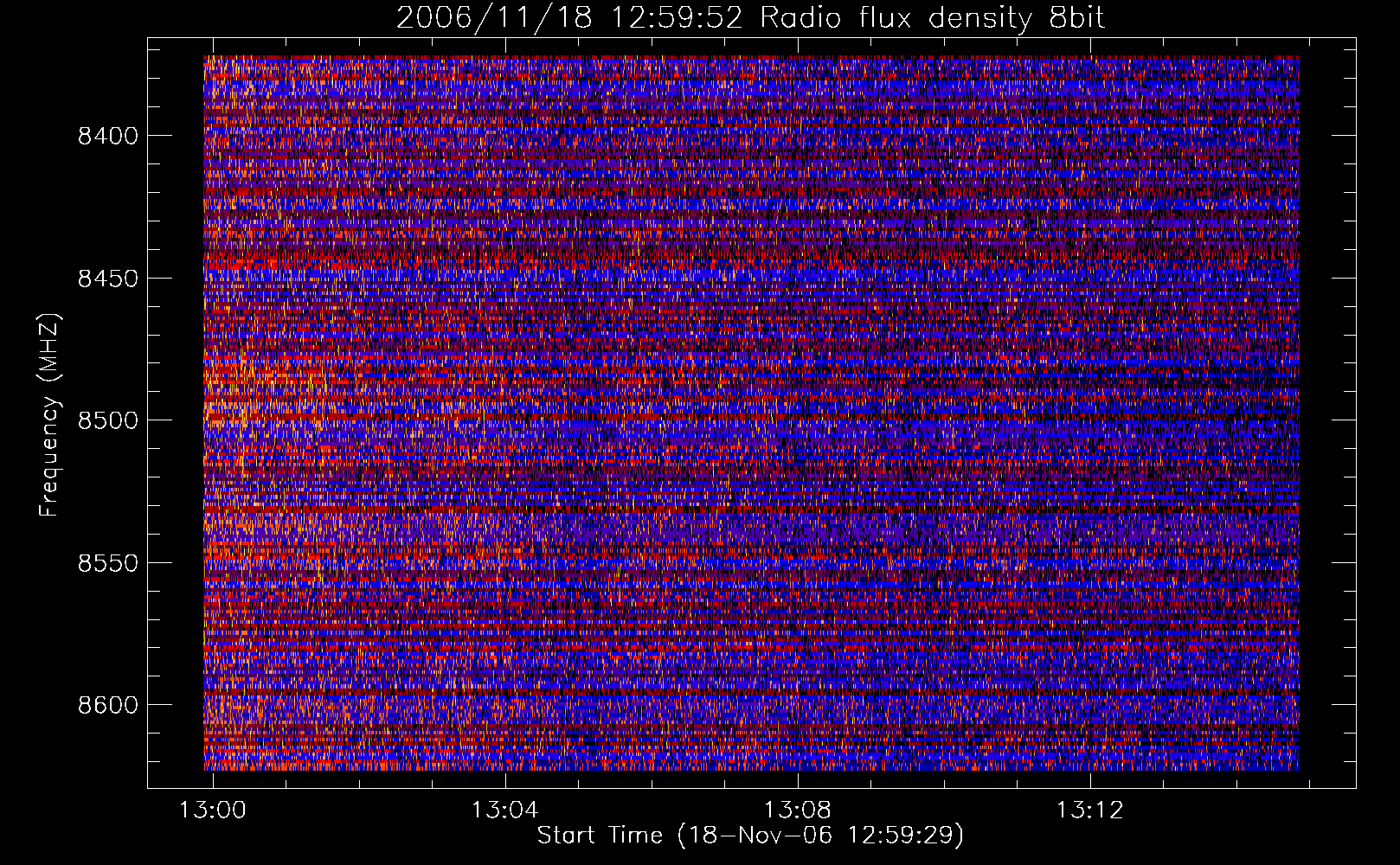Click the 8500 frequency axis label
1400x865 pixels.
(108, 420)
